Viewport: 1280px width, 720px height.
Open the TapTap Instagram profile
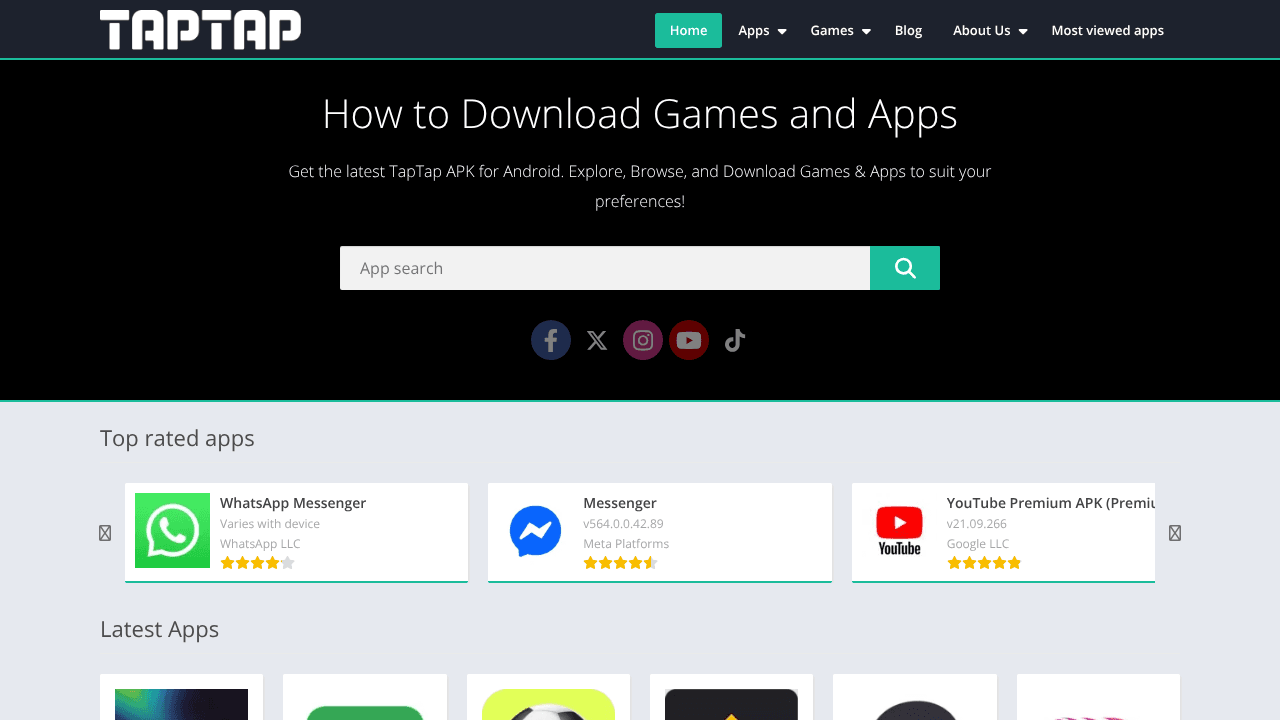(x=643, y=340)
